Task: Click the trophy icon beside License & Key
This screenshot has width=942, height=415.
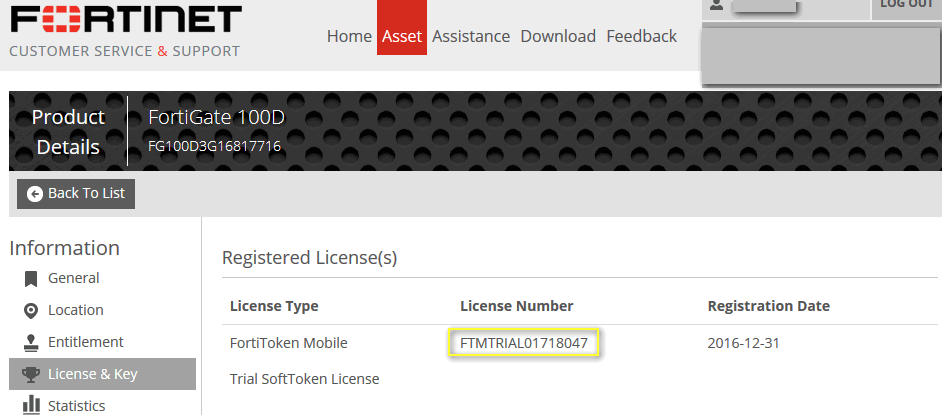Action: tap(31, 375)
